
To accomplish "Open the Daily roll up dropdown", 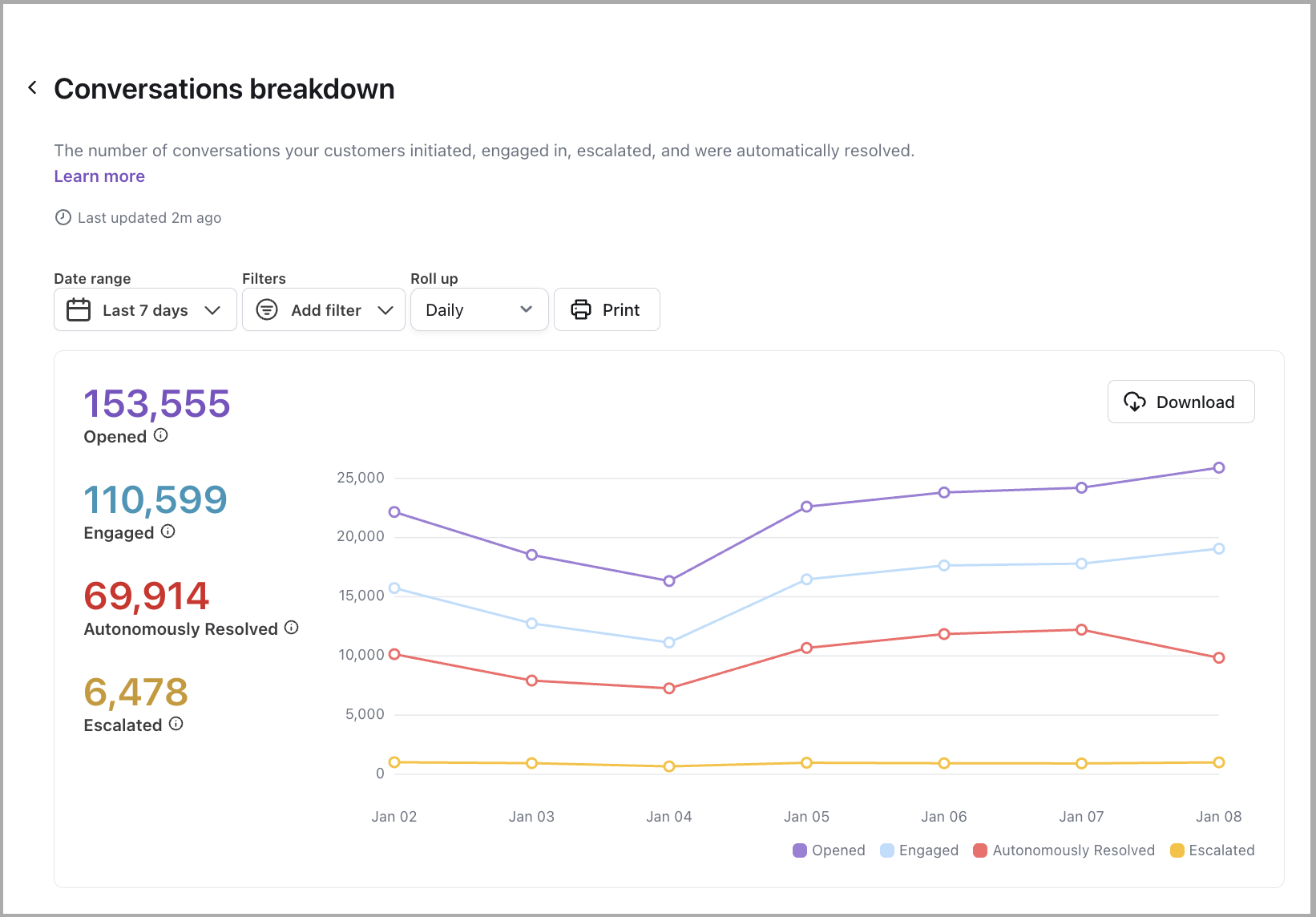I will click(x=478, y=309).
